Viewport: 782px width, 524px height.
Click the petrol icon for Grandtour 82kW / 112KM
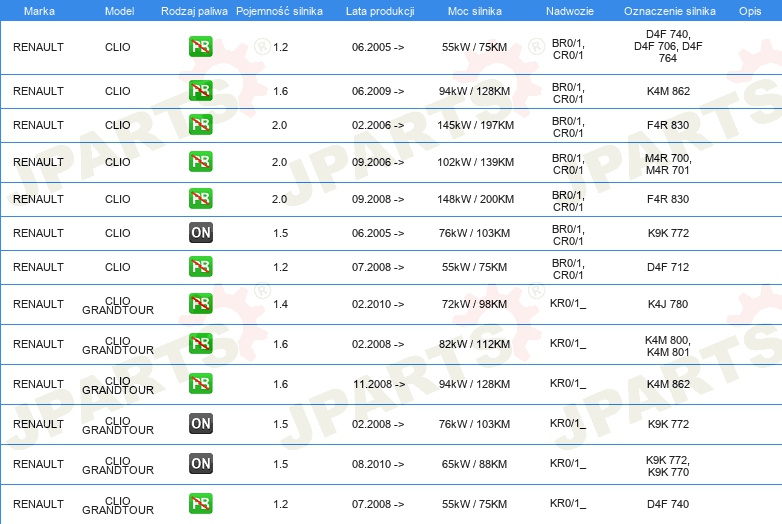201,344
